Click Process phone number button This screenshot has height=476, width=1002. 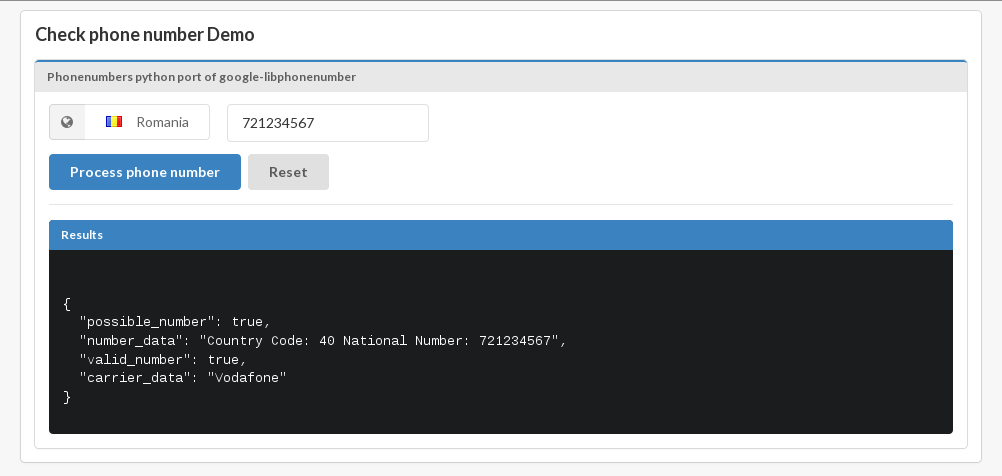(145, 172)
